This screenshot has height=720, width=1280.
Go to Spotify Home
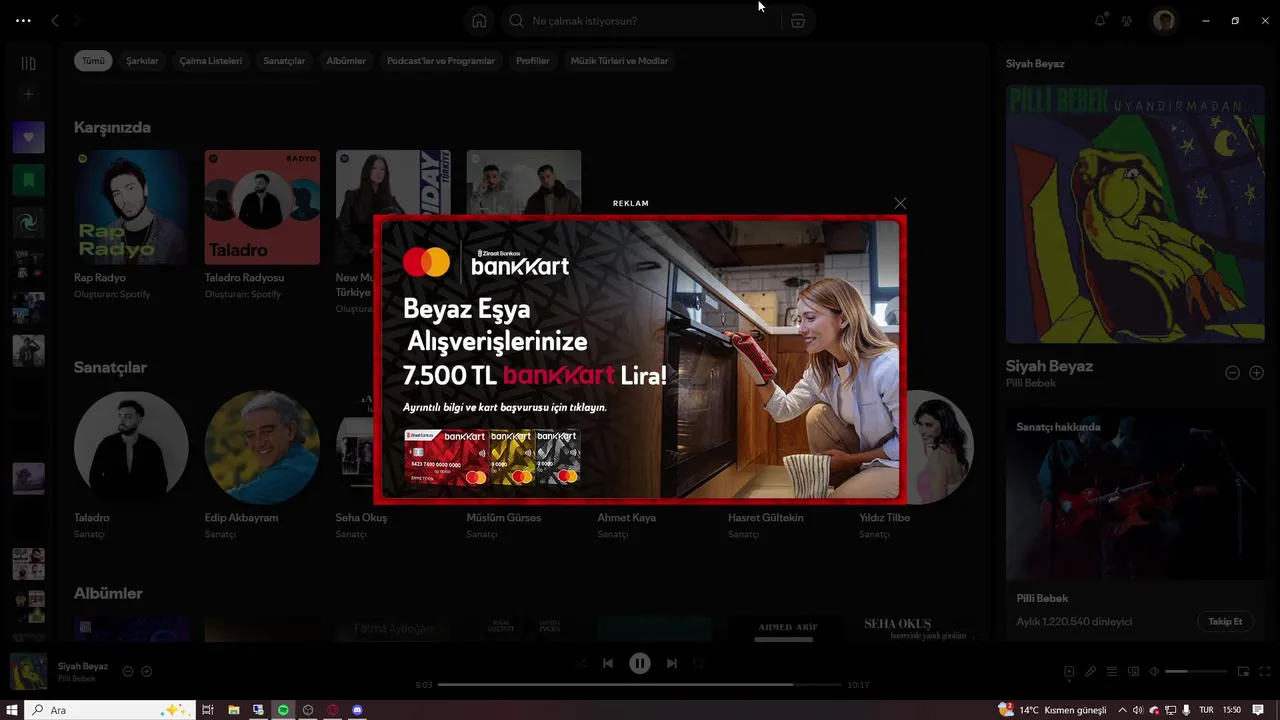click(x=479, y=21)
